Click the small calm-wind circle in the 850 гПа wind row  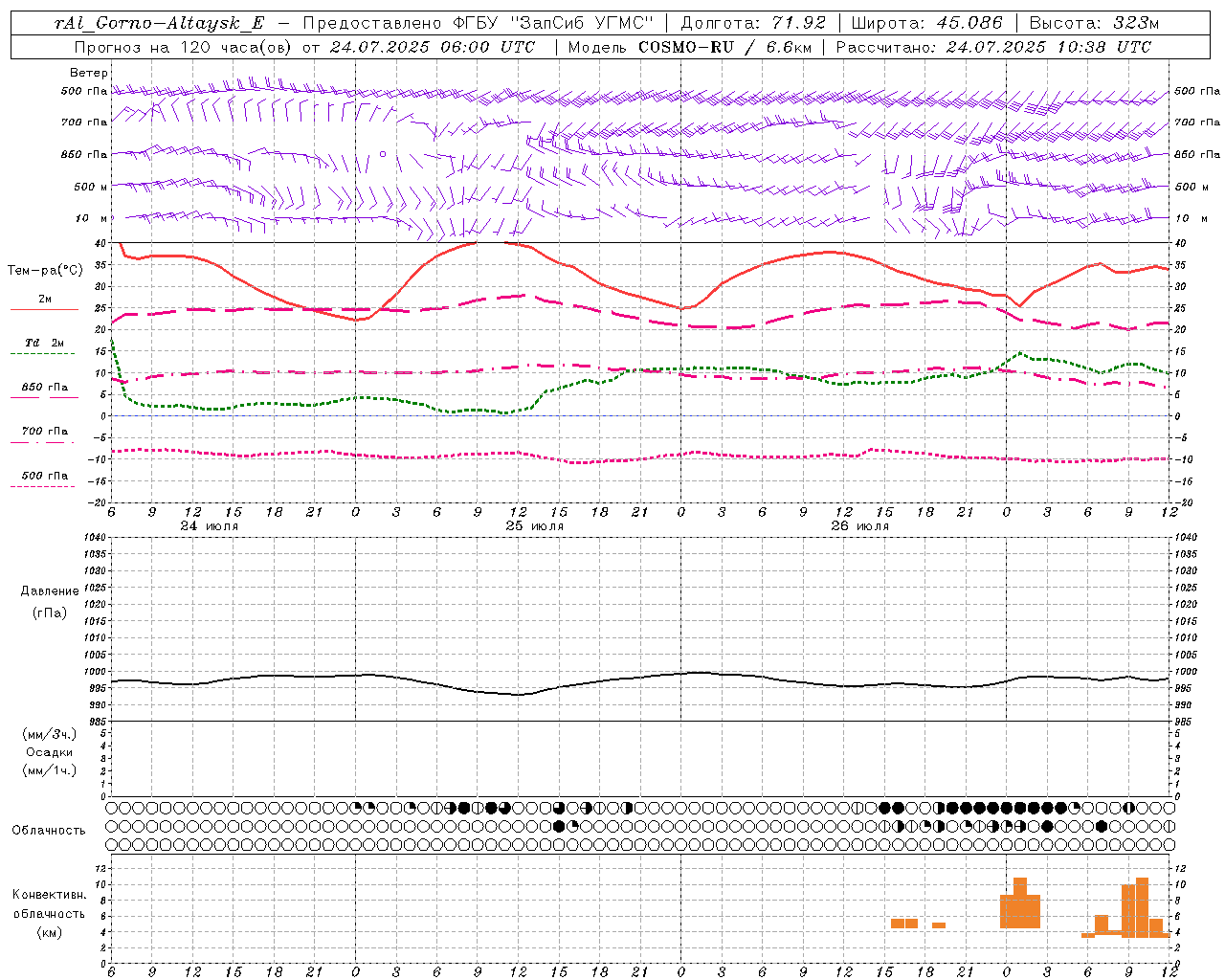click(x=383, y=153)
